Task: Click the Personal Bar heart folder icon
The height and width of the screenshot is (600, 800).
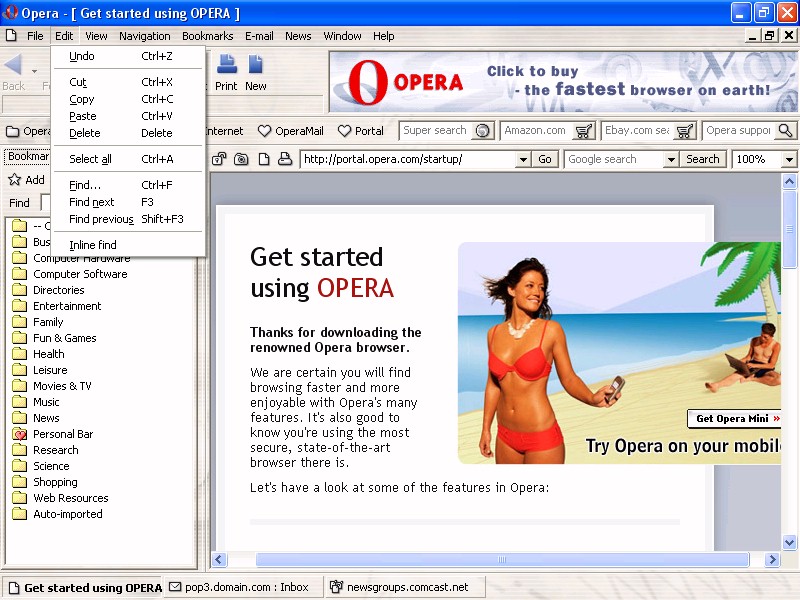Action: 19,434
